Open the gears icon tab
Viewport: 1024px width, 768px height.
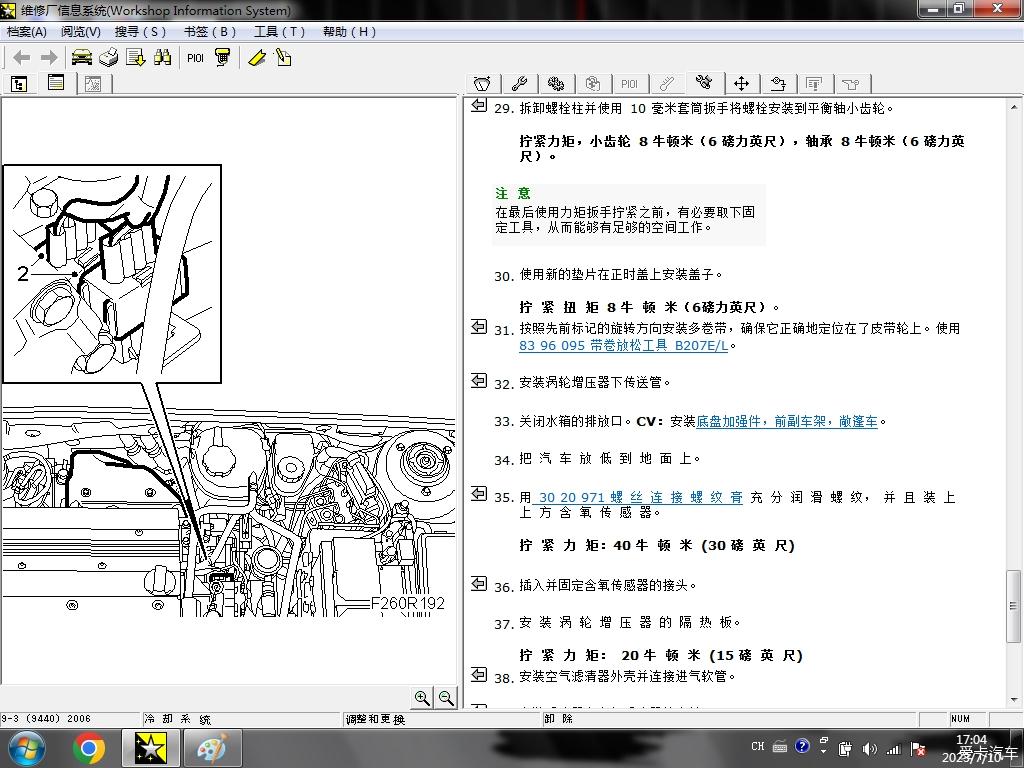click(x=556, y=84)
